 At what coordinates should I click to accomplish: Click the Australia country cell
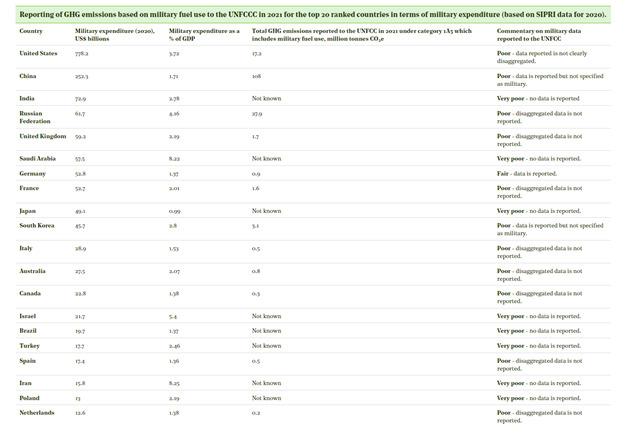33,271
